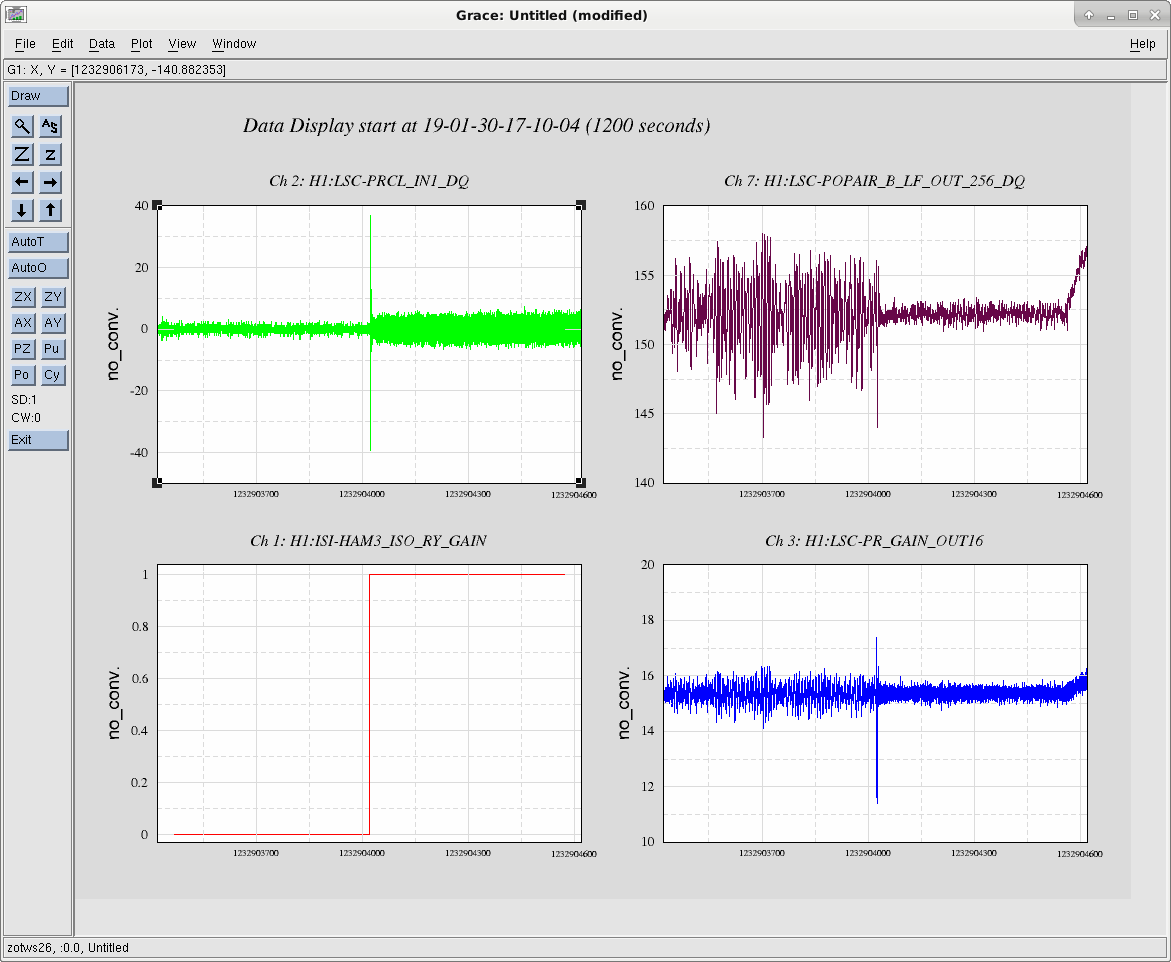This screenshot has height=962, width=1171.
Task: Click the small z zoom-out icon
Action: coord(50,155)
